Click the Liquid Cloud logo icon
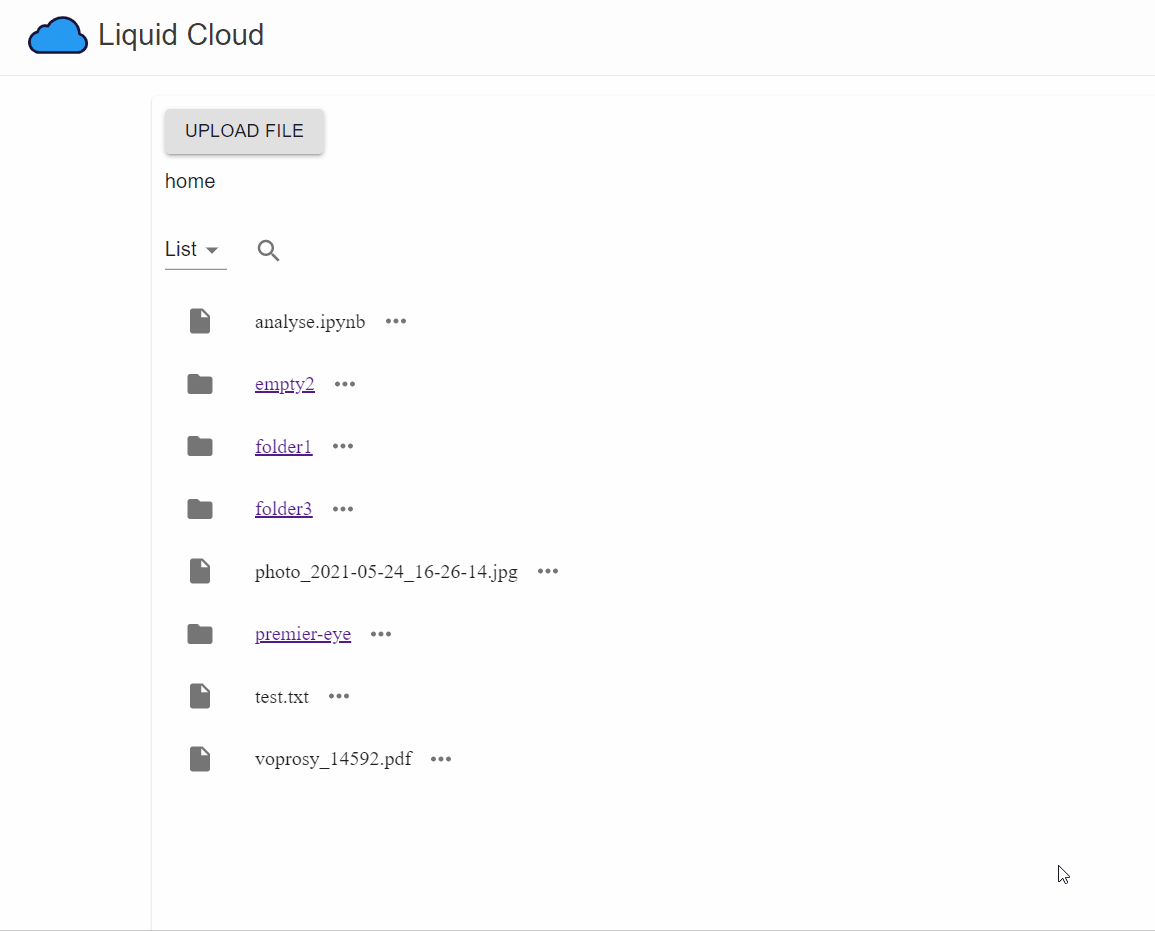1155x931 pixels. point(58,36)
